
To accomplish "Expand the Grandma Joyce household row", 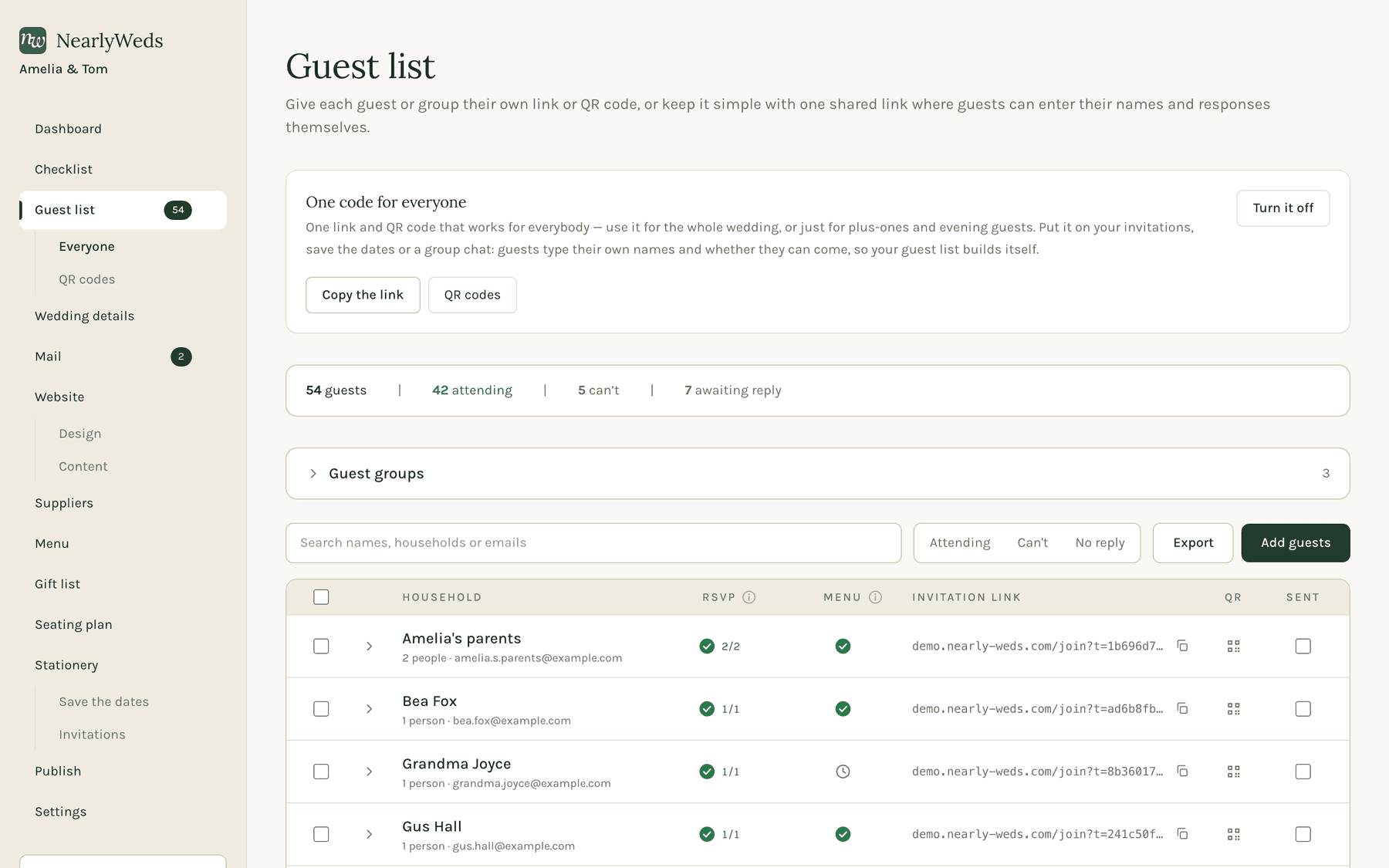I will [369, 771].
